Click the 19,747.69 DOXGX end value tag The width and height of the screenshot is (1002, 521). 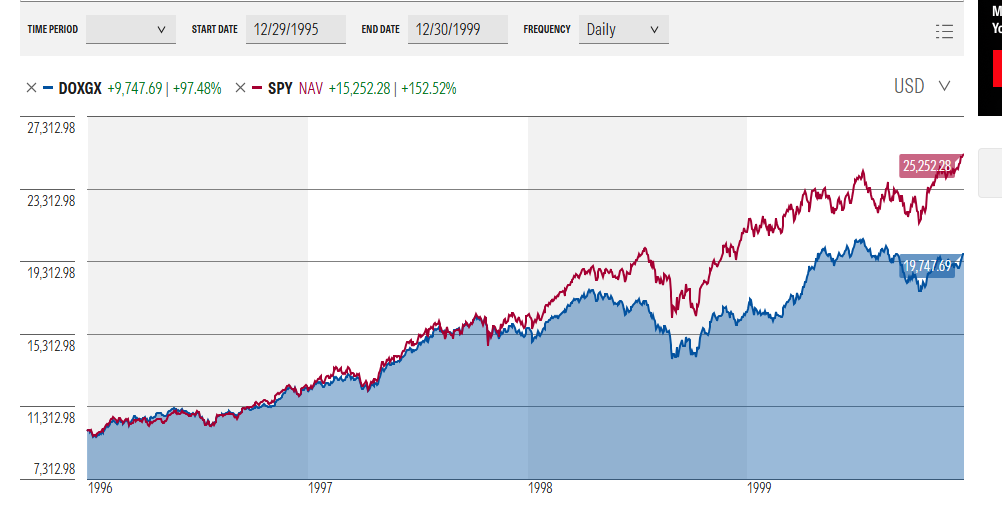(927, 266)
